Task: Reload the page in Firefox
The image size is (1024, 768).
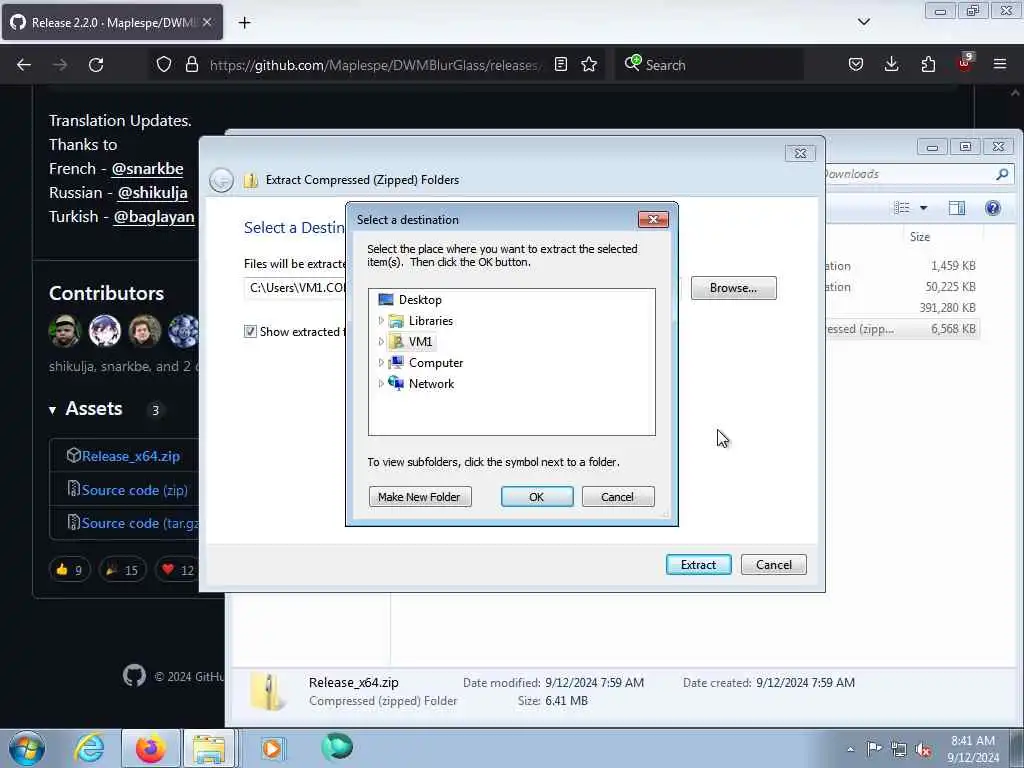Action: tap(96, 65)
